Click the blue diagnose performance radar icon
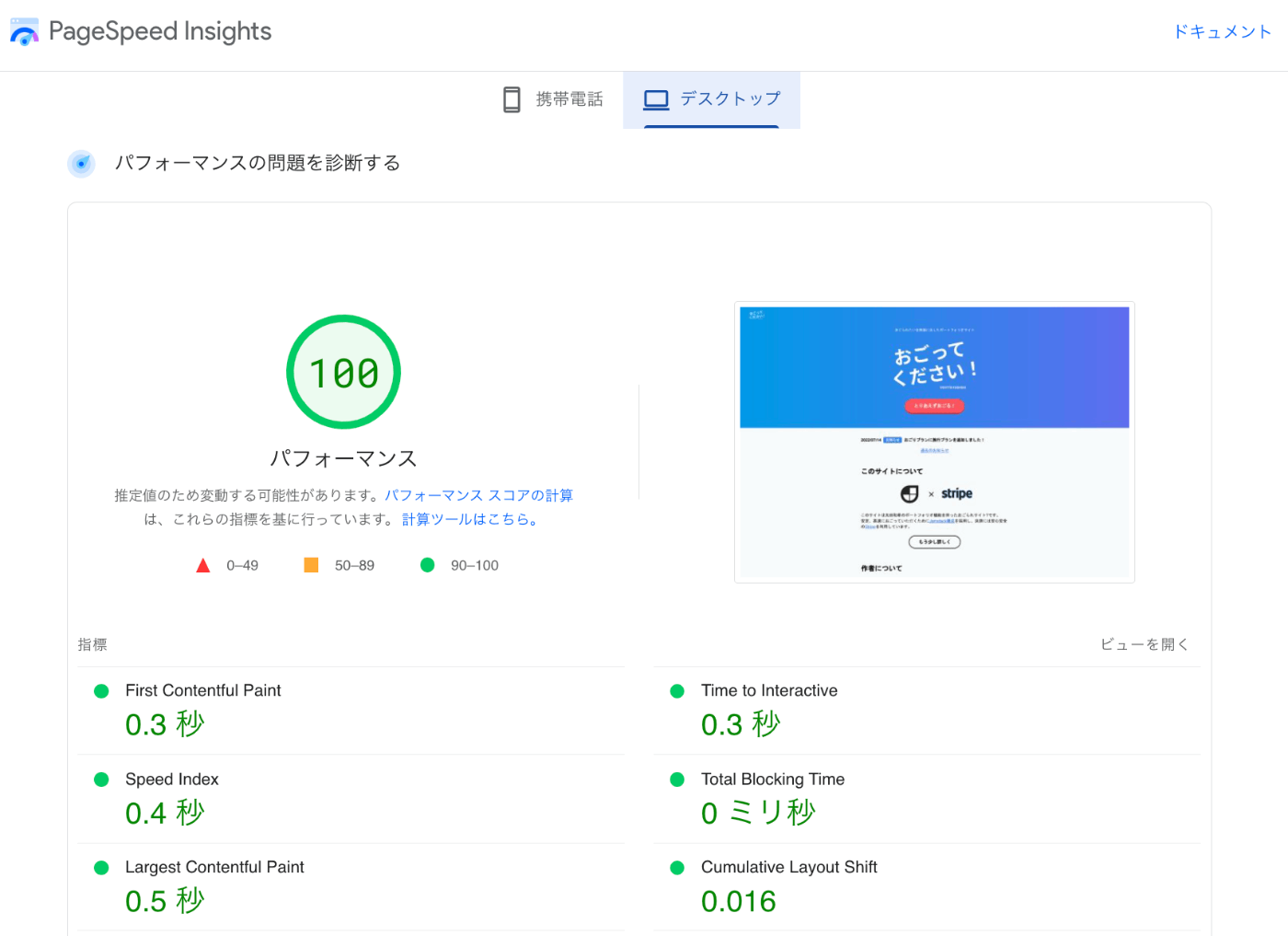Image resolution: width=1288 pixels, height=936 pixels. pyautogui.click(x=82, y=164)
